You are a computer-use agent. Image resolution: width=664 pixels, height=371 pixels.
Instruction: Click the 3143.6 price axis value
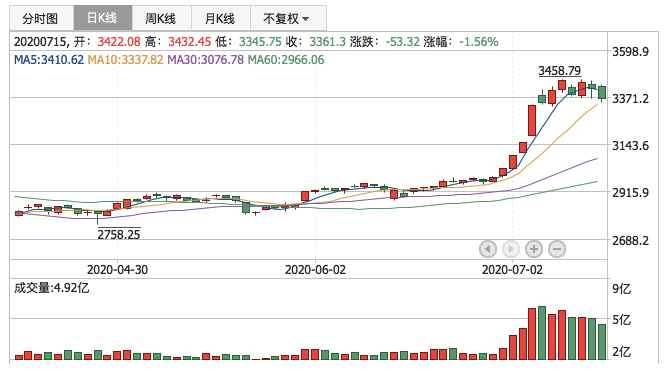pyautogui.click(x=631, y=146)
